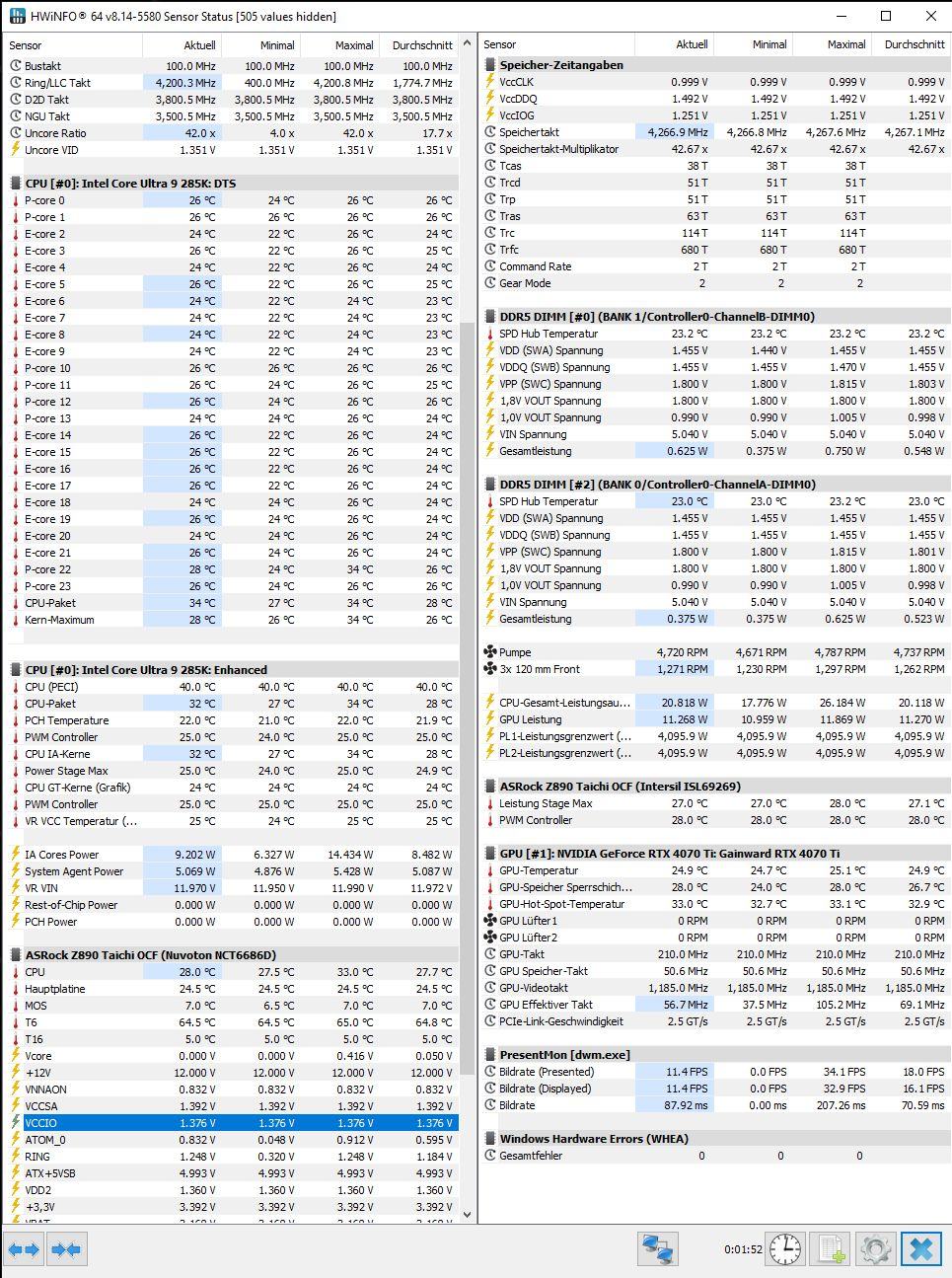Image resolution: width=952 pixels, height=1278 pixels.
Task: Select the PCH Temperature row
Action: (232, 720)
